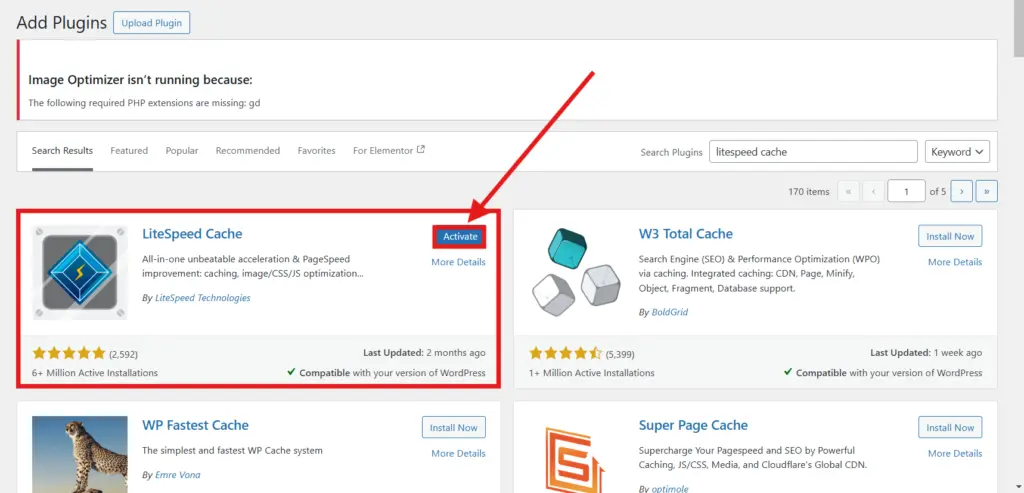
Task: Click '1+ Million Active Installations' text
Action: 592,373
